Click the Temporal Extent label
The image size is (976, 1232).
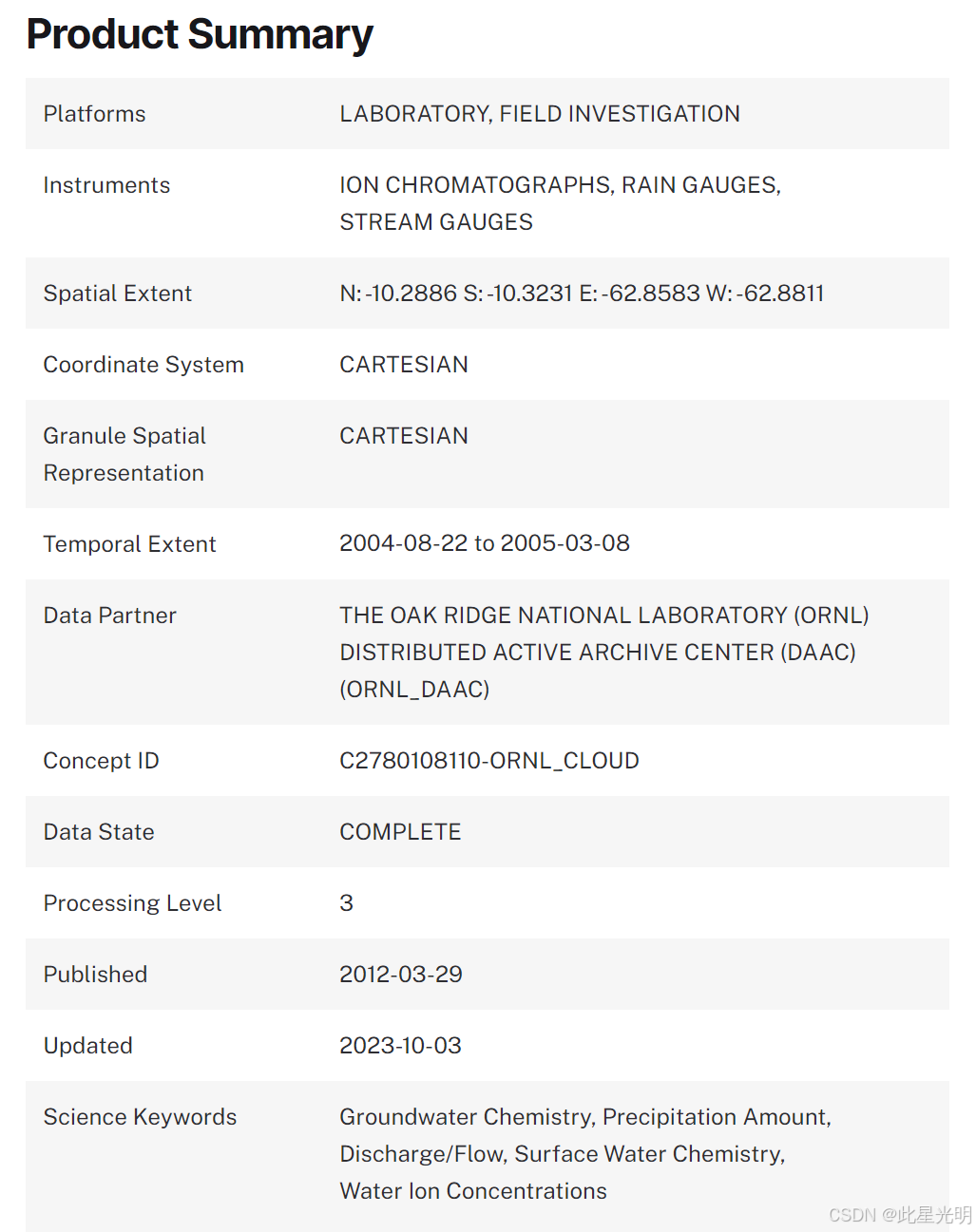pyautogui.click(x=129, y=544)
